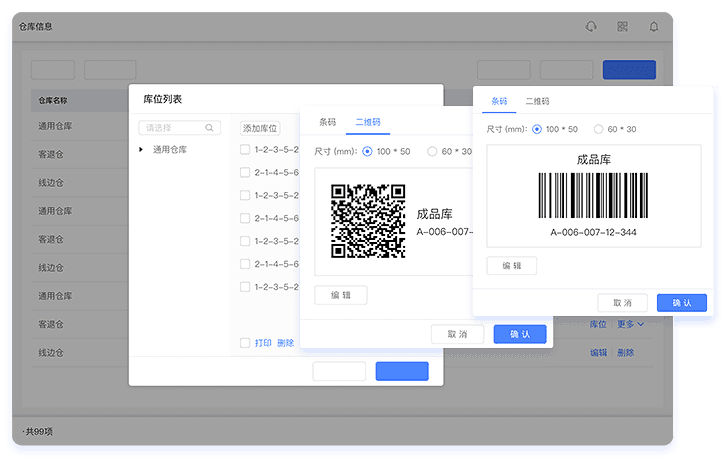Choose 60 * 30 size in QR code dialog
The width and height of the screenshot is (727, 460).
pos(432,152)
